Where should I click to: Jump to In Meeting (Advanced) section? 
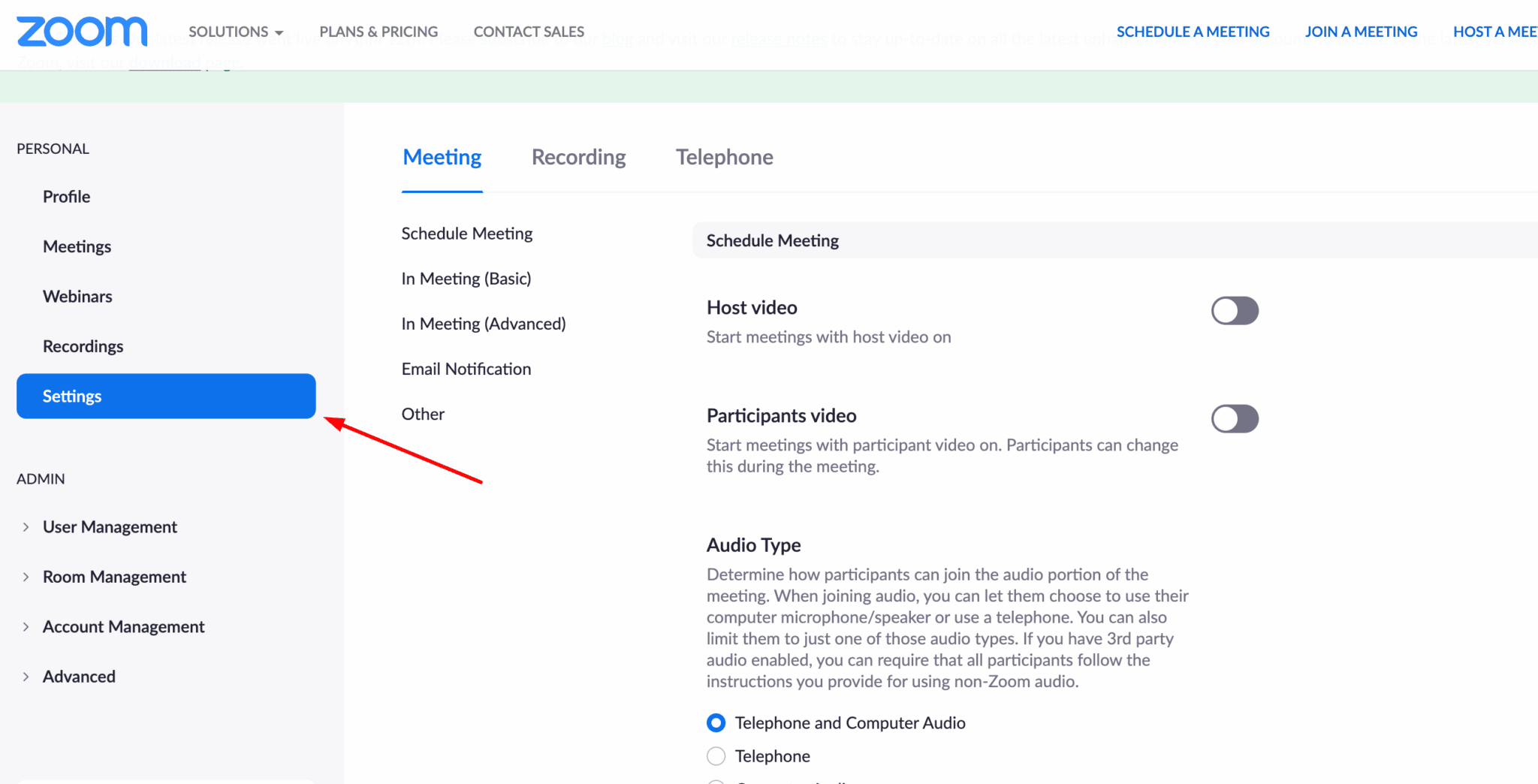click(x=484, y=324)
